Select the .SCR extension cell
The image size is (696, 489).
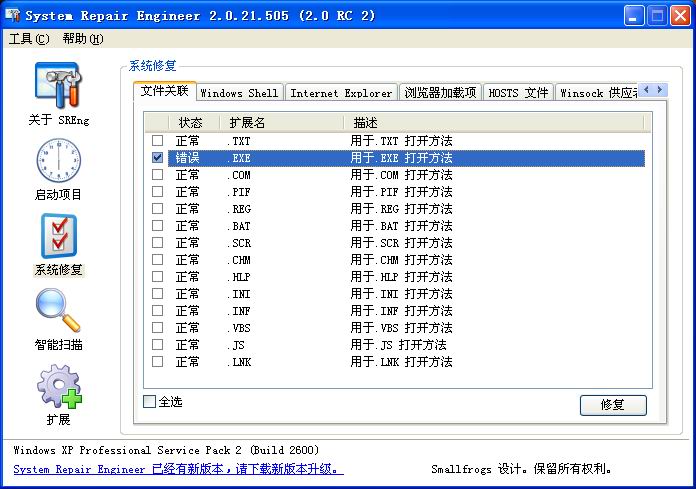[x=239, y=243]
